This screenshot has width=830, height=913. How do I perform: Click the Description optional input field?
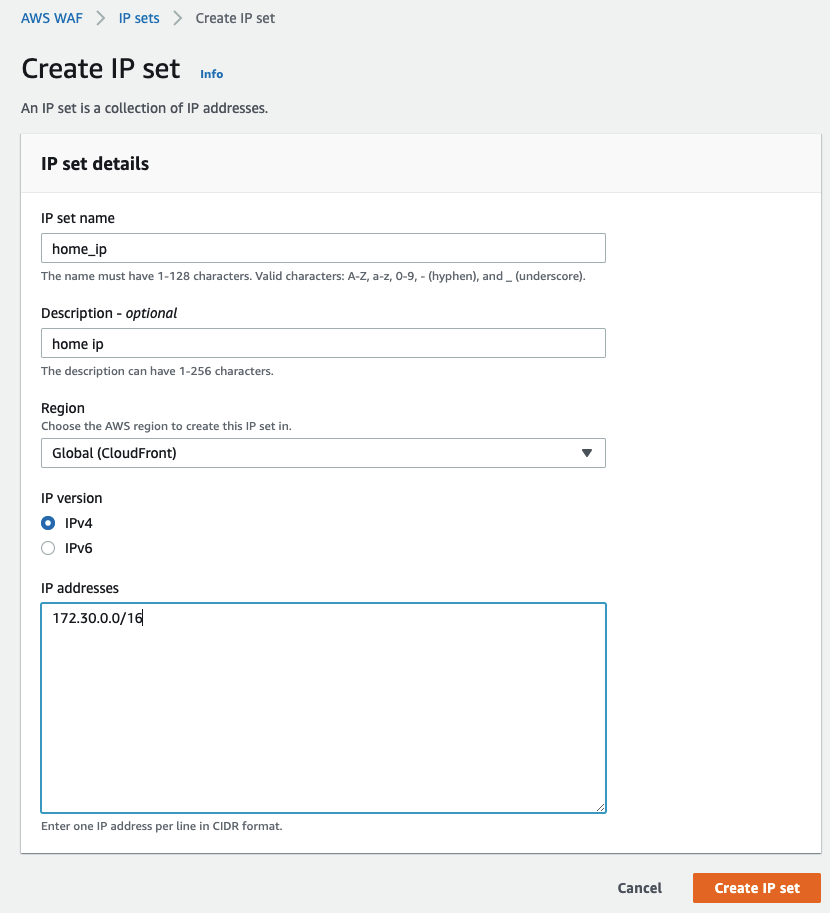click(323, 344)
